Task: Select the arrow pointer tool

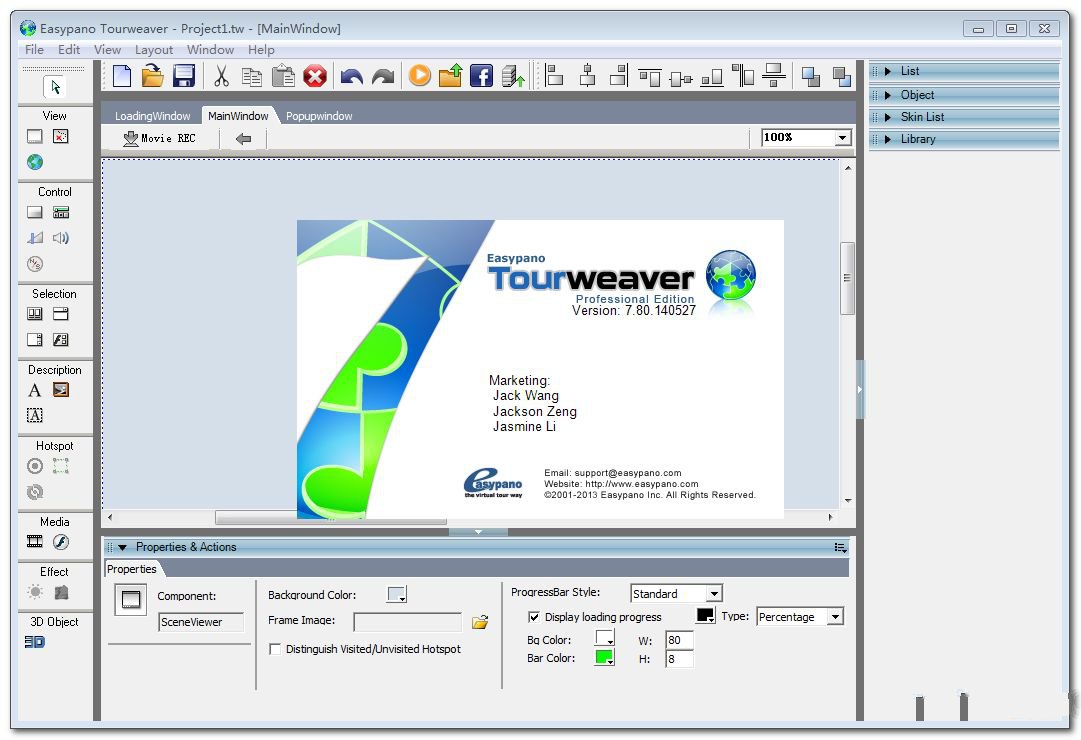Action: coord(55,87)
